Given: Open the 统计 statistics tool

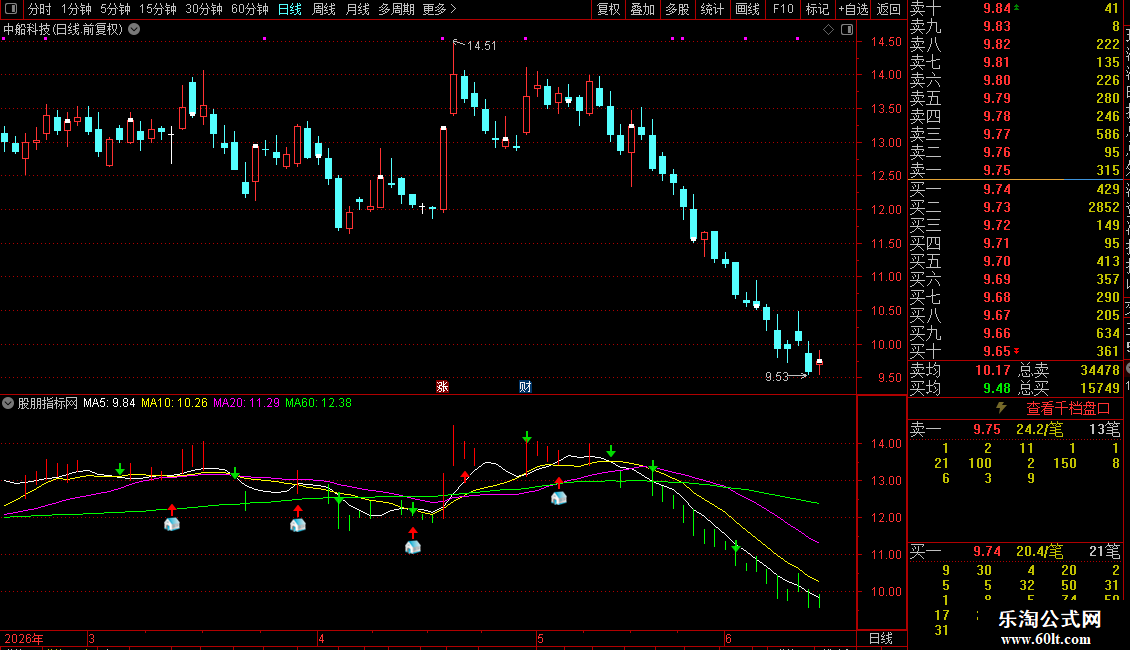Looking at the screenshot, I should pos(712,9).
